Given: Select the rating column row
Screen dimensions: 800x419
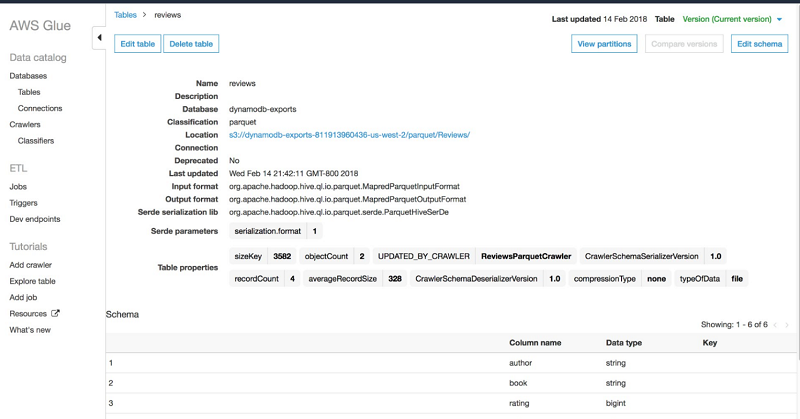Looking at the screenshot, I should (x=451, y=403).
